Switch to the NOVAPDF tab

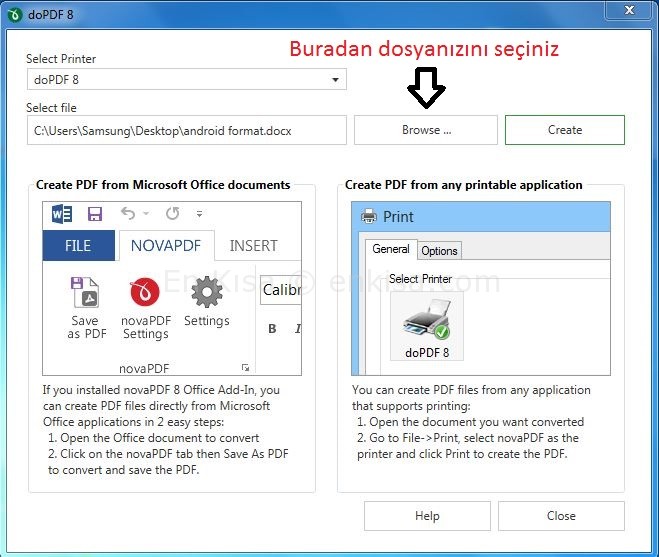[x=166, y=246]
